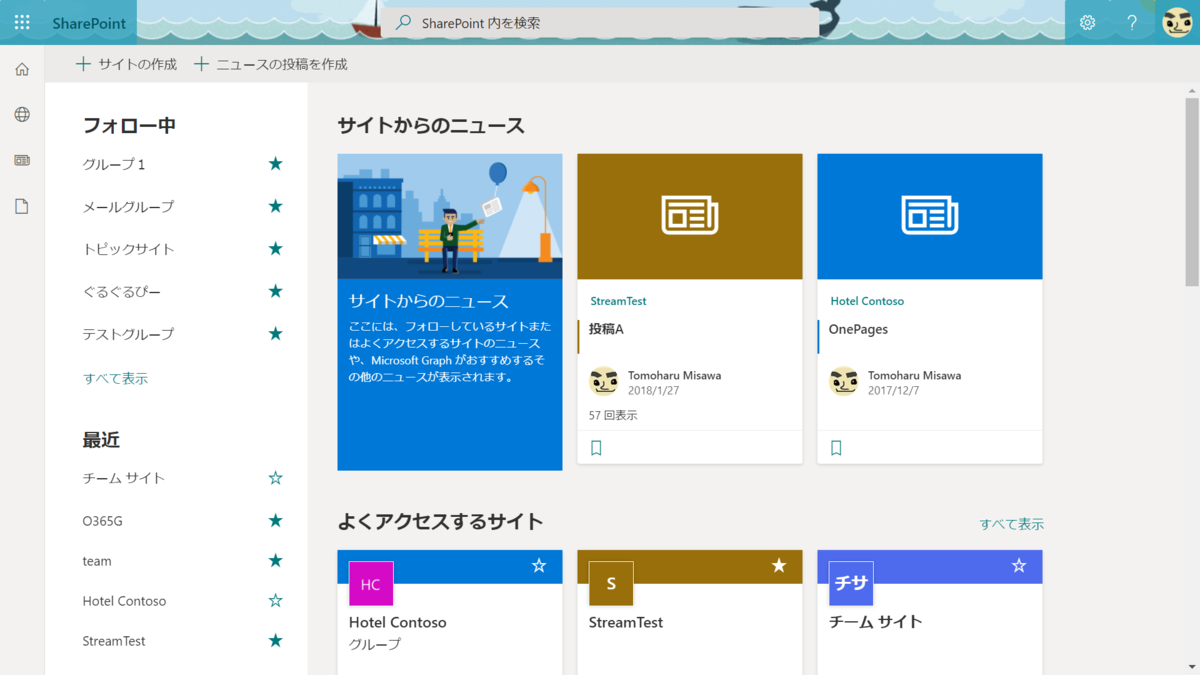Show all frequent sites via すべて表示

coord(1011,524)
